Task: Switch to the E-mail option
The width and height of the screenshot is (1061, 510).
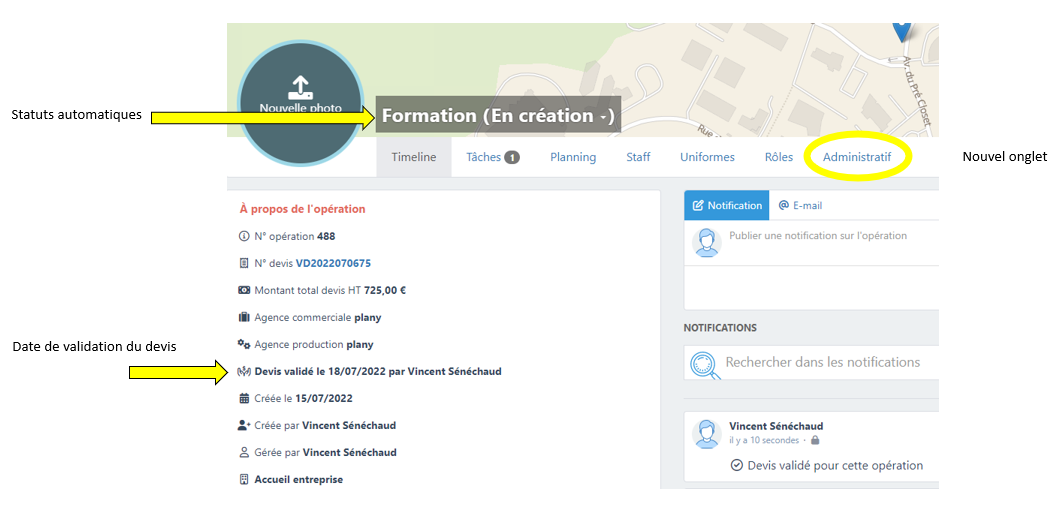Action: 800,205
